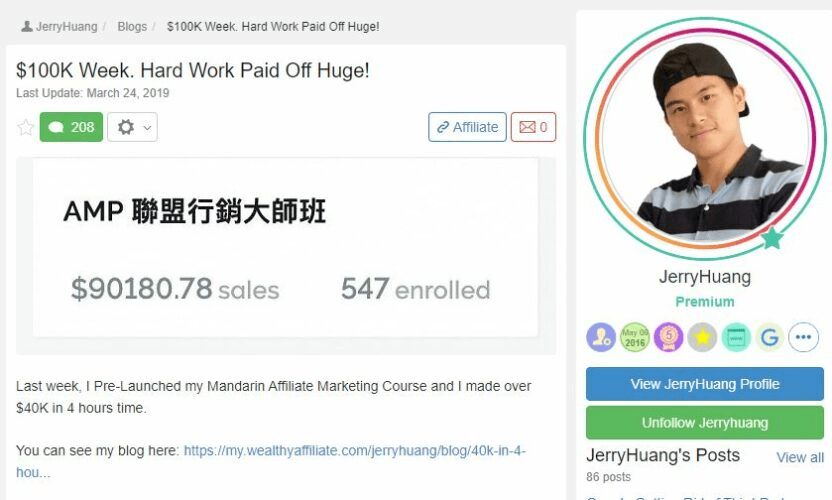This screenshot has height=500, width=832.
Task: Click the teal calendar badge
Action: (736, 337)
